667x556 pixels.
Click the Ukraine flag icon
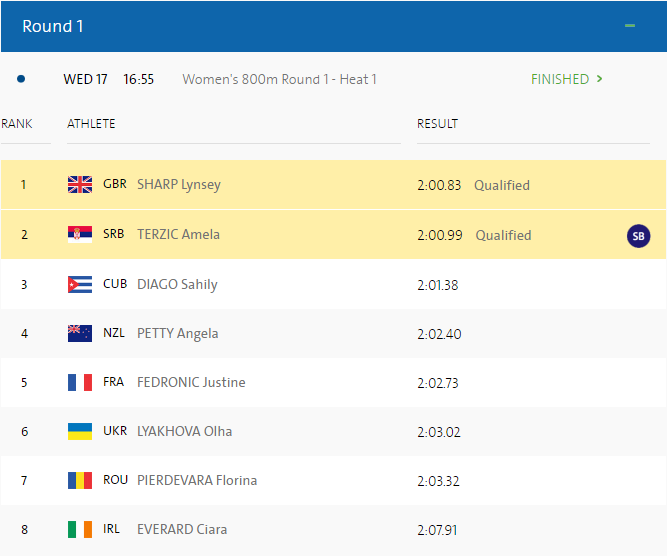80,431
